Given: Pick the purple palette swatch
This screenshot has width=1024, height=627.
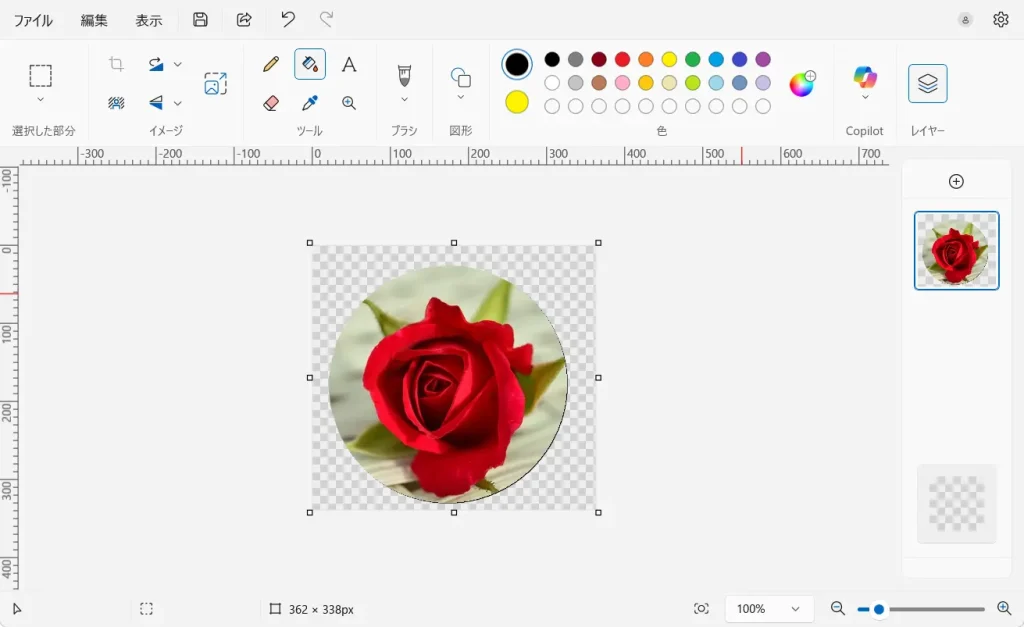Looking at the screenshot, I should 763,59.
